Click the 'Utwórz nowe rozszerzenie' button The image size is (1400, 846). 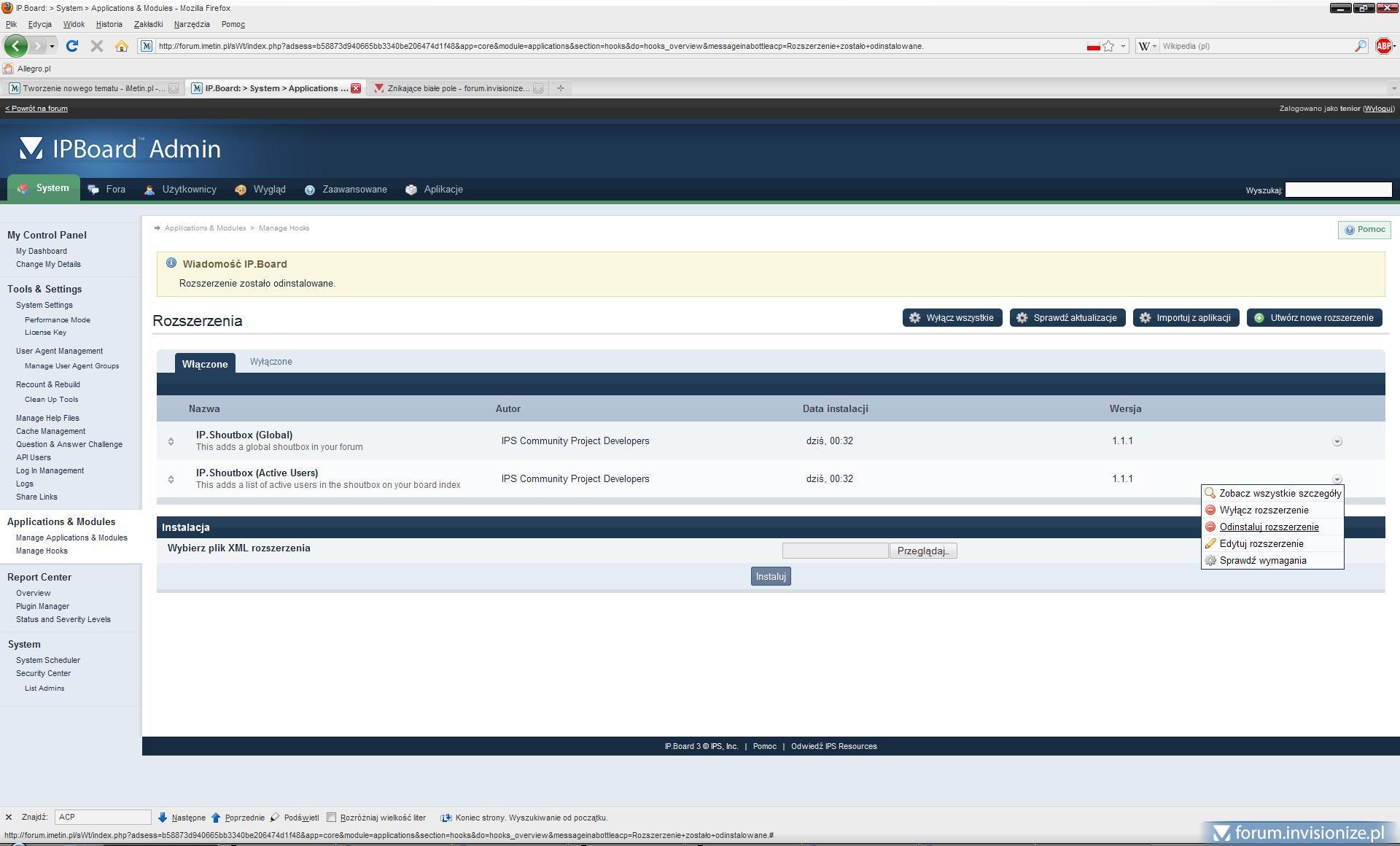click(x=1314, y=318)
